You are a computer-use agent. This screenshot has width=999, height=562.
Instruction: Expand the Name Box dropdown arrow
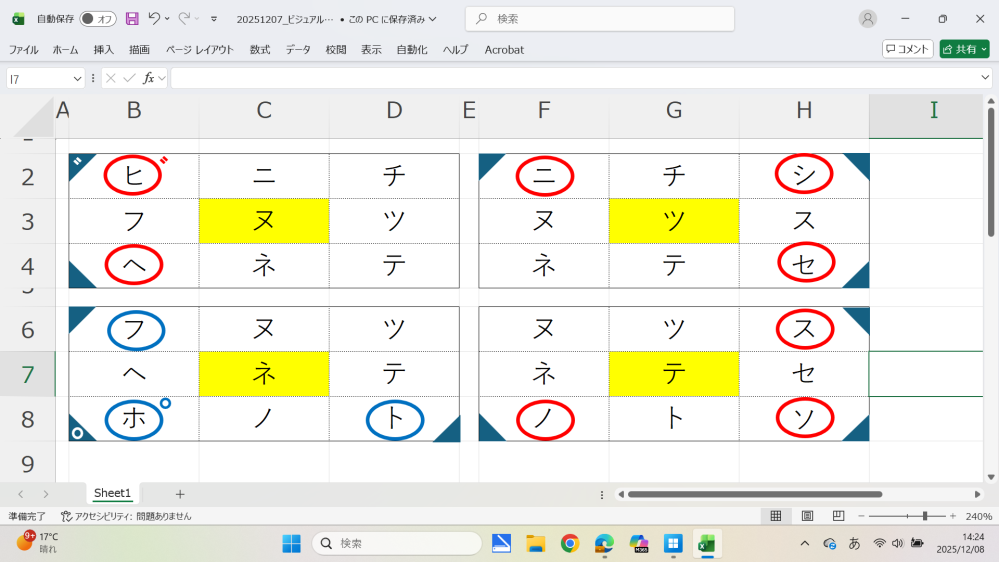(77, 78)
